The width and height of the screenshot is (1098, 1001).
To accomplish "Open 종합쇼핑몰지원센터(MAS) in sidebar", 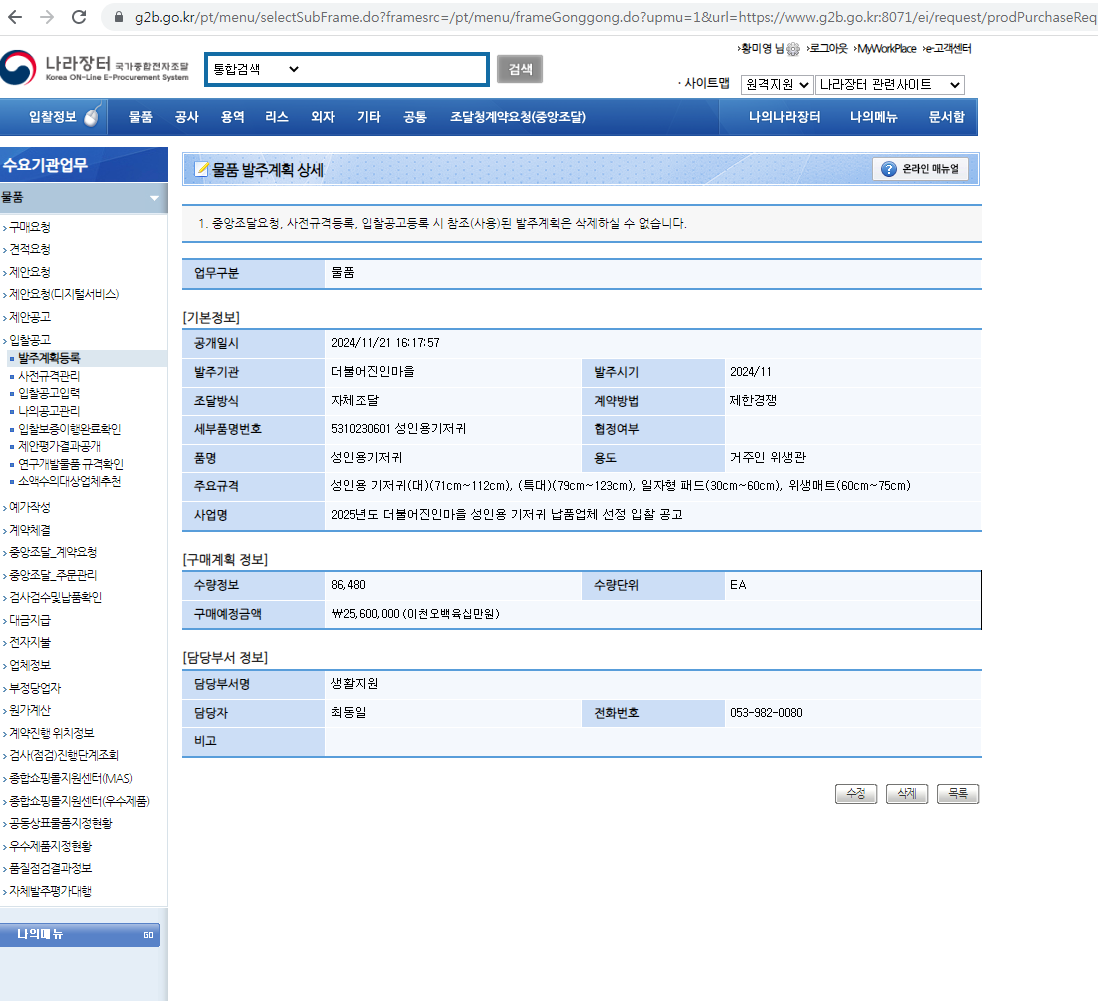I will click(x=71, y=778).
